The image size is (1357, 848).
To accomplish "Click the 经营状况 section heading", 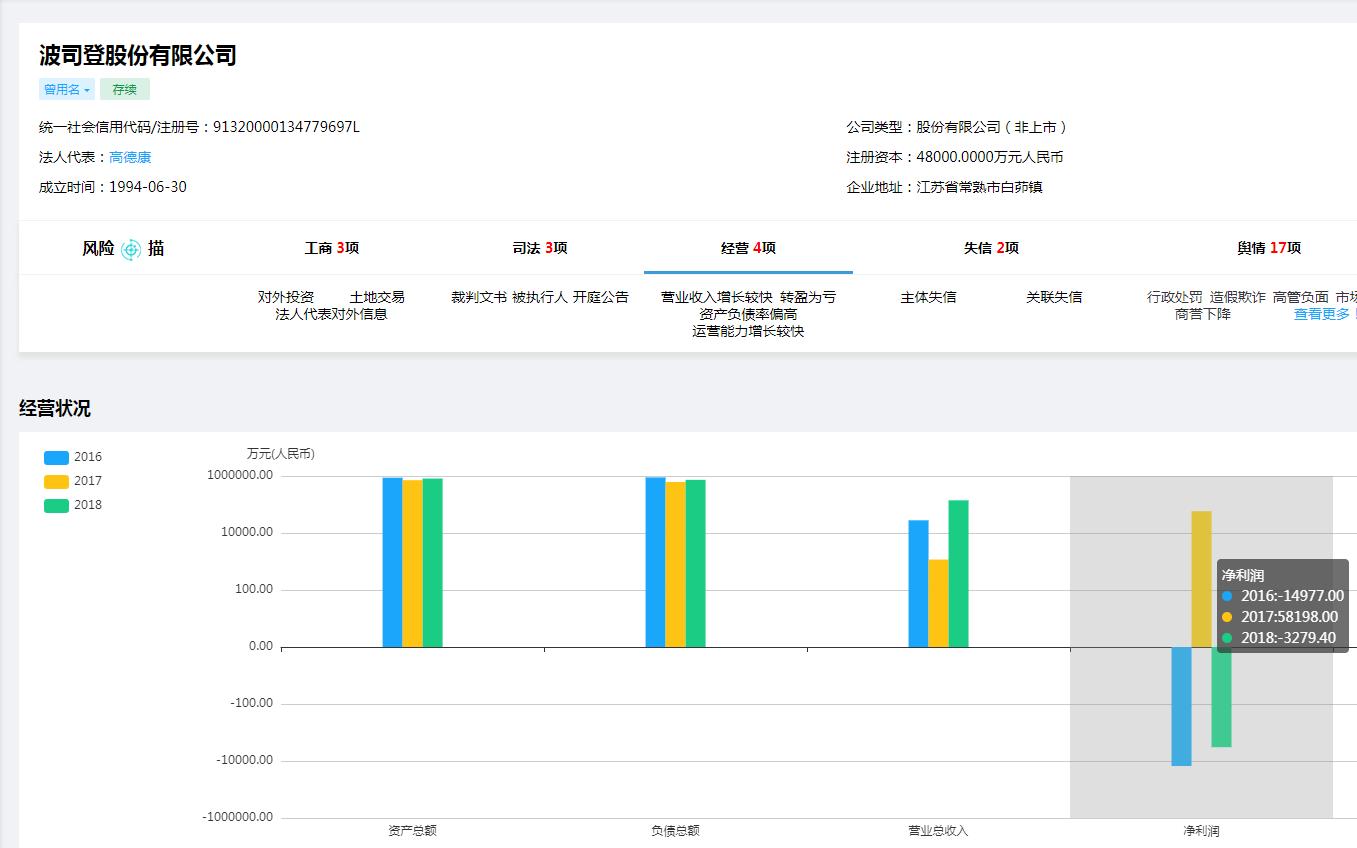I will (55, 408).
